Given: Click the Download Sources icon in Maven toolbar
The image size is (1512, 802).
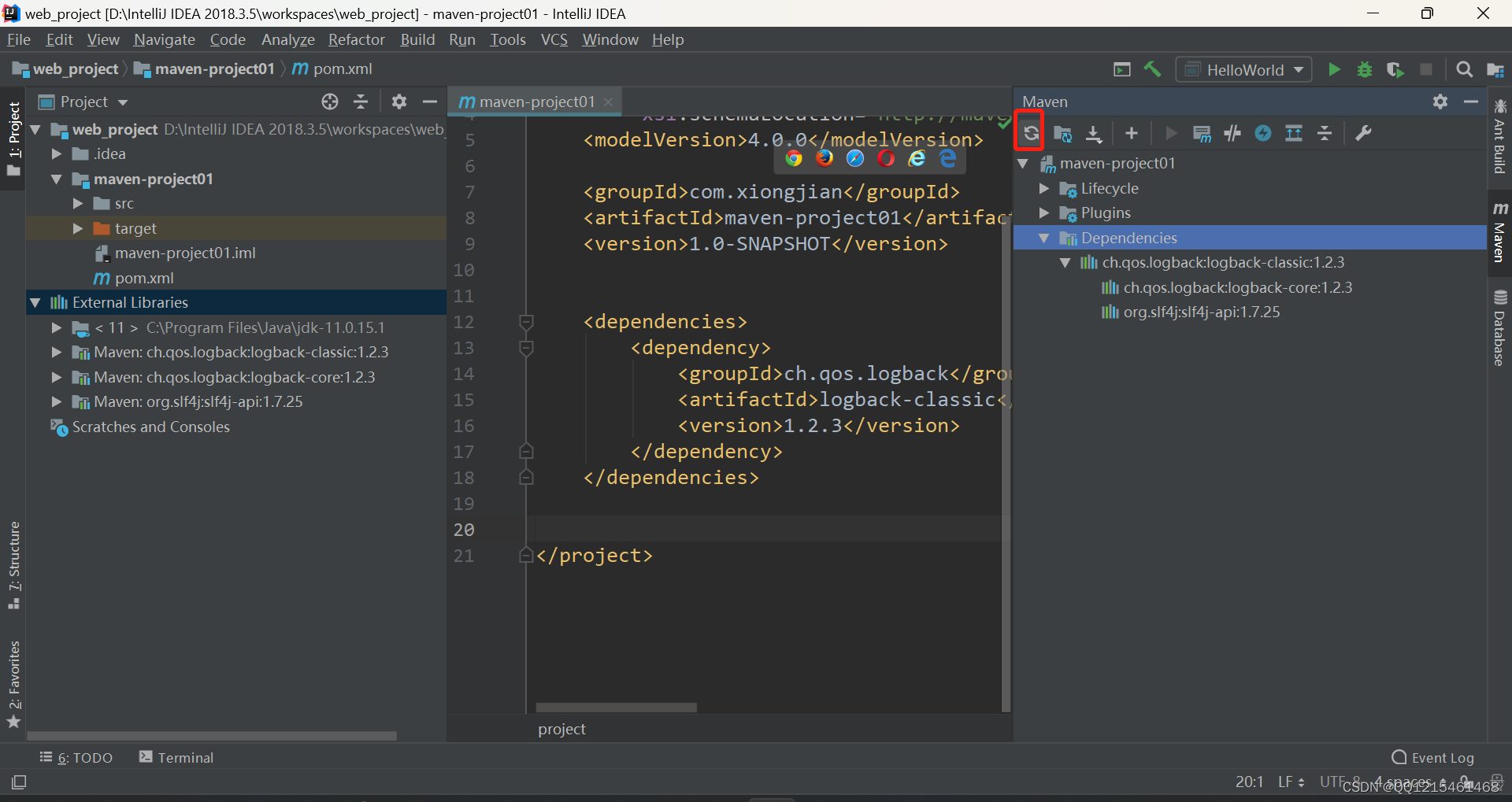Looking at the screenshot, I should (1094, 134).
